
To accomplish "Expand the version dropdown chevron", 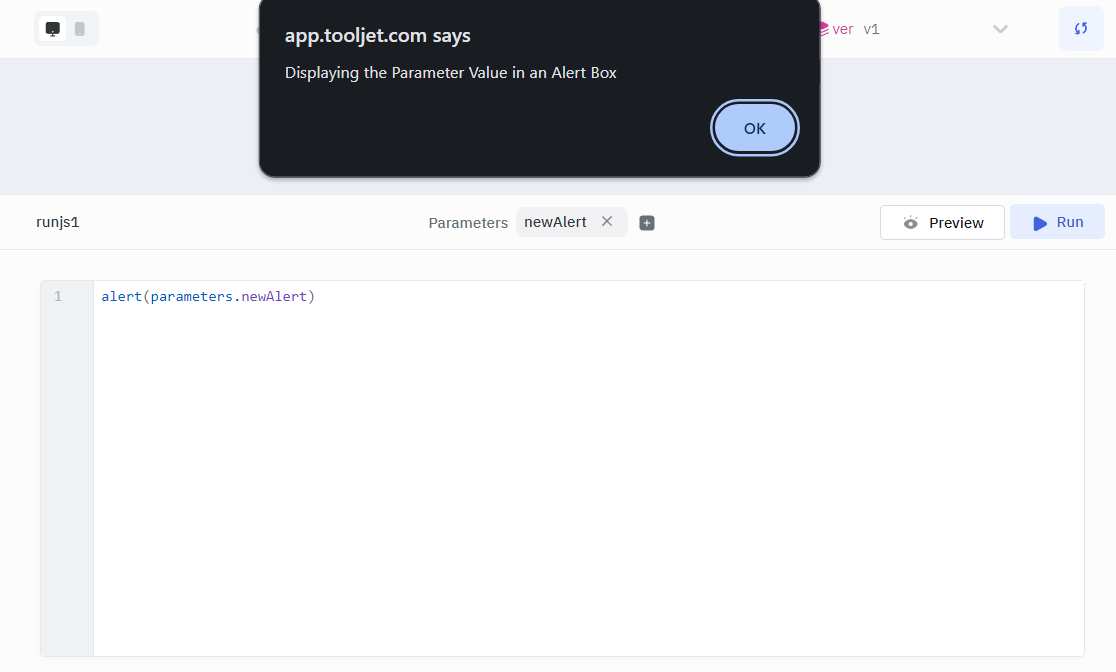I will click(1000, 29).
